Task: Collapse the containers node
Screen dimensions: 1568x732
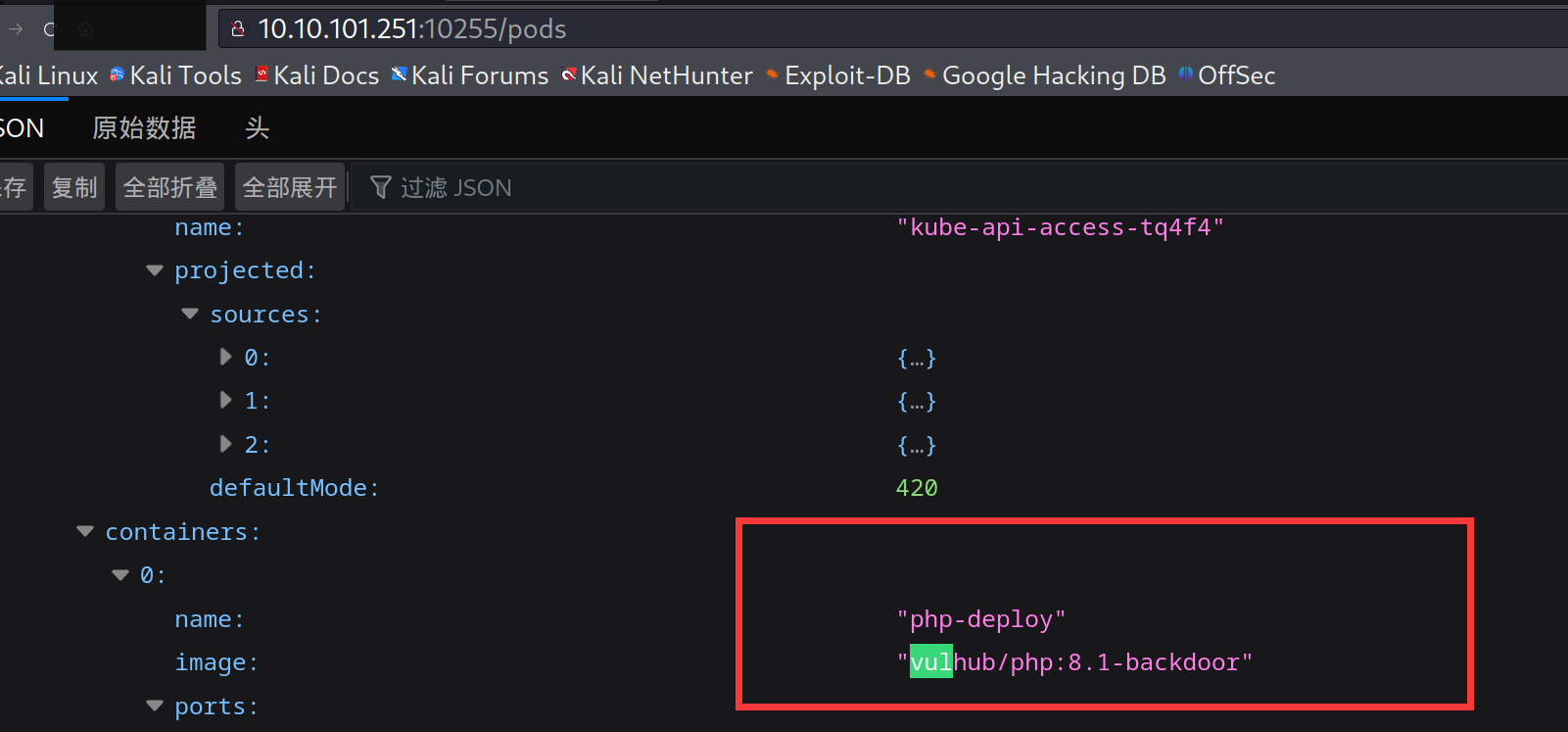Action: click(x=85, y=531)
